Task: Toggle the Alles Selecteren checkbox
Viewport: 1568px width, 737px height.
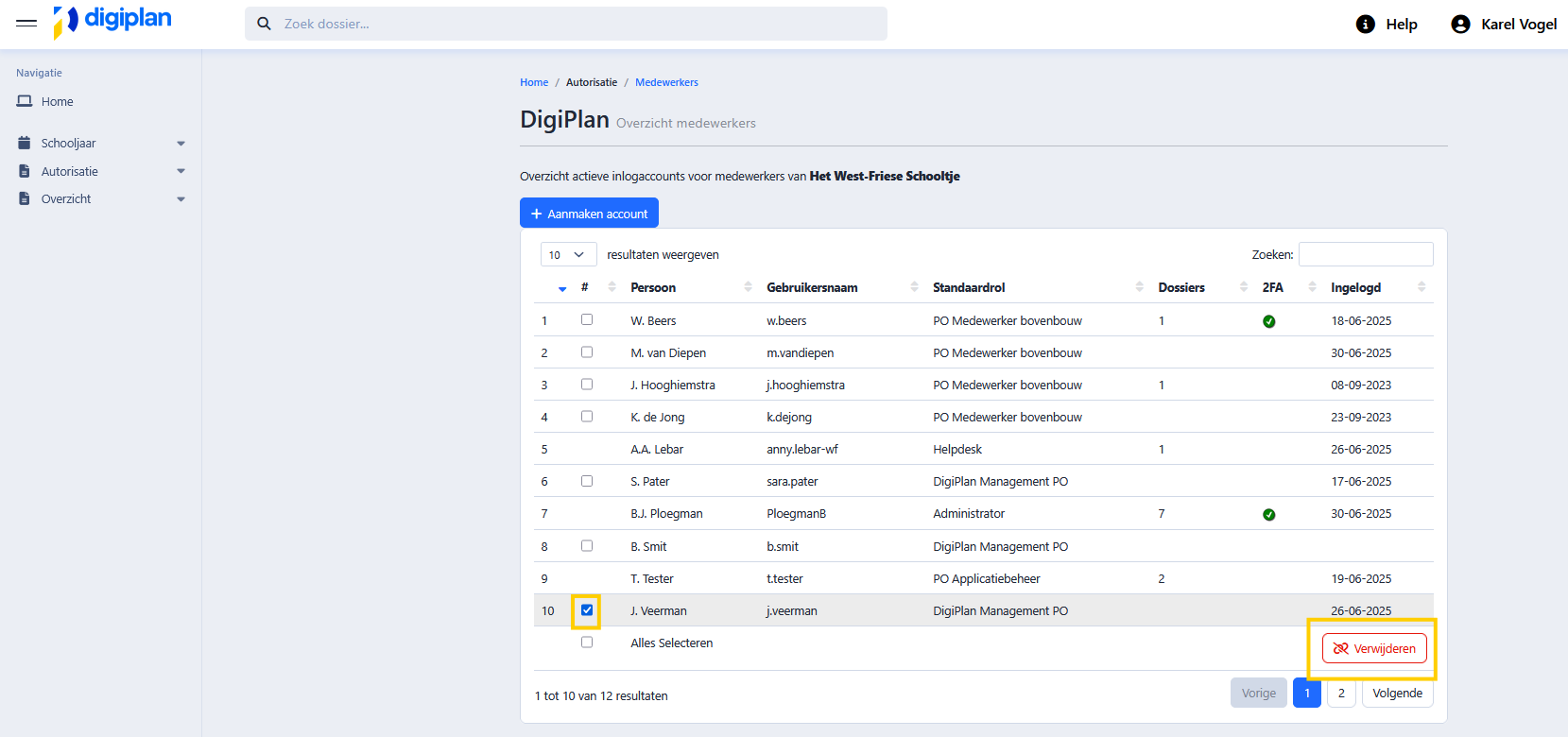Action: pos(587,642)
